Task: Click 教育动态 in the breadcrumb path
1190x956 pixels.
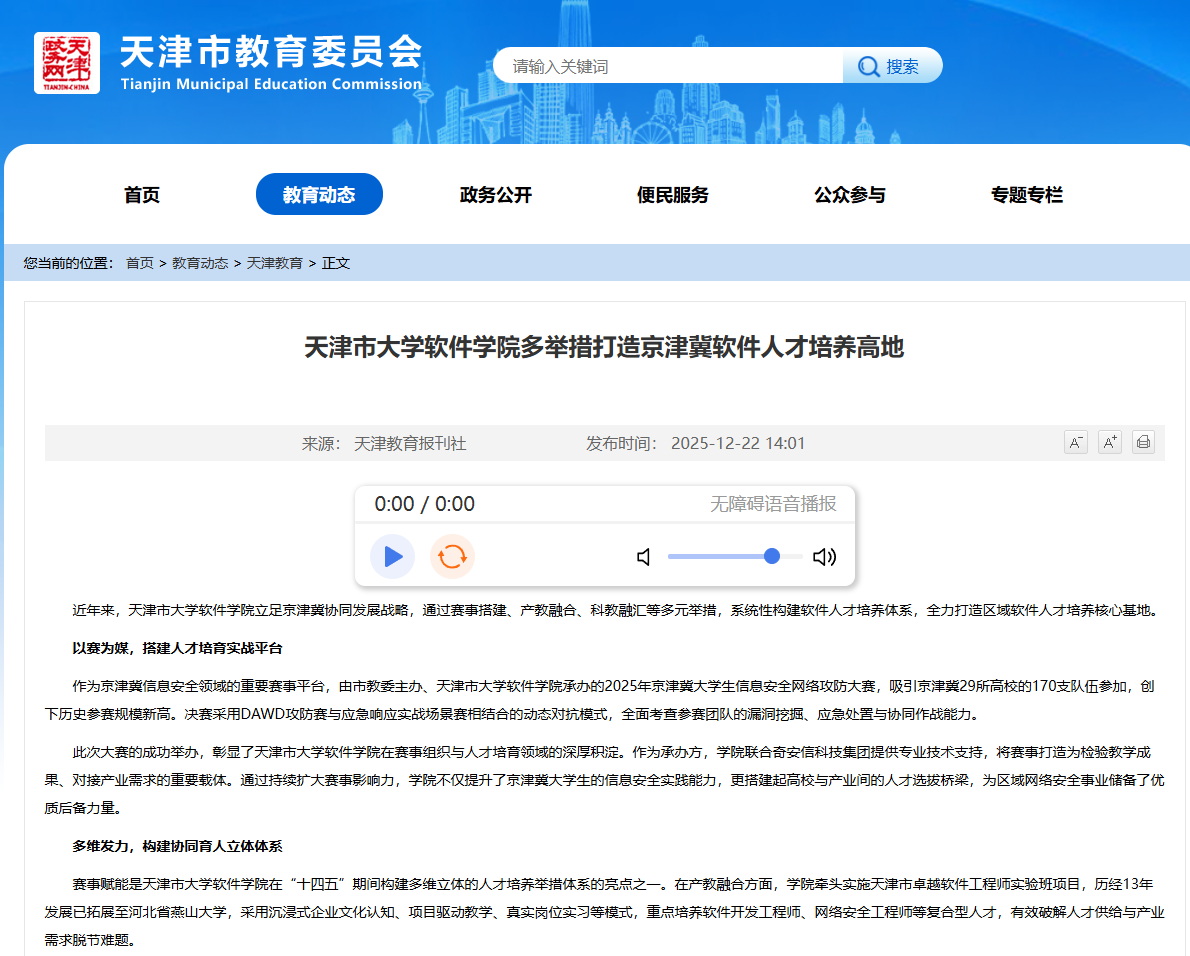Action: click(x=200, y=263)
